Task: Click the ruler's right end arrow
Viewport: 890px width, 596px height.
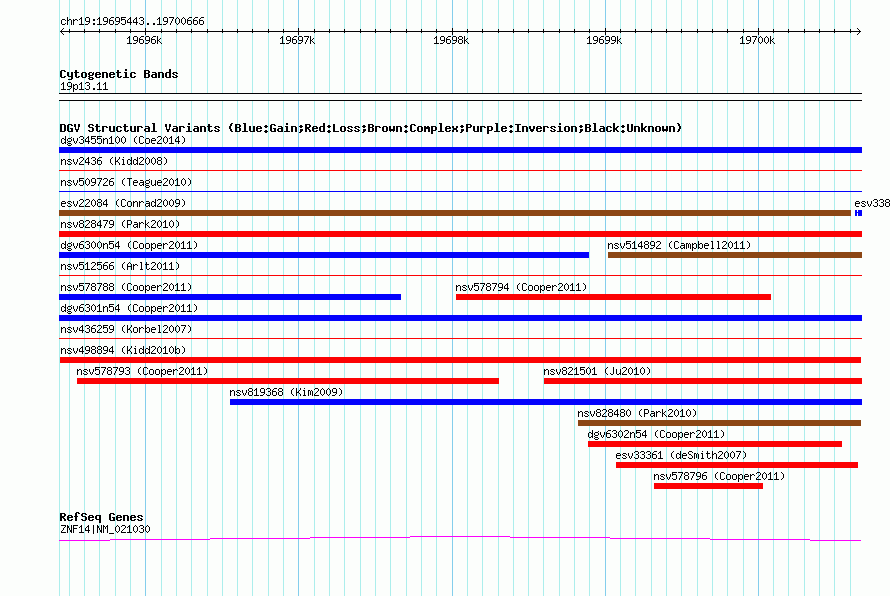Action: coord(858,31)
